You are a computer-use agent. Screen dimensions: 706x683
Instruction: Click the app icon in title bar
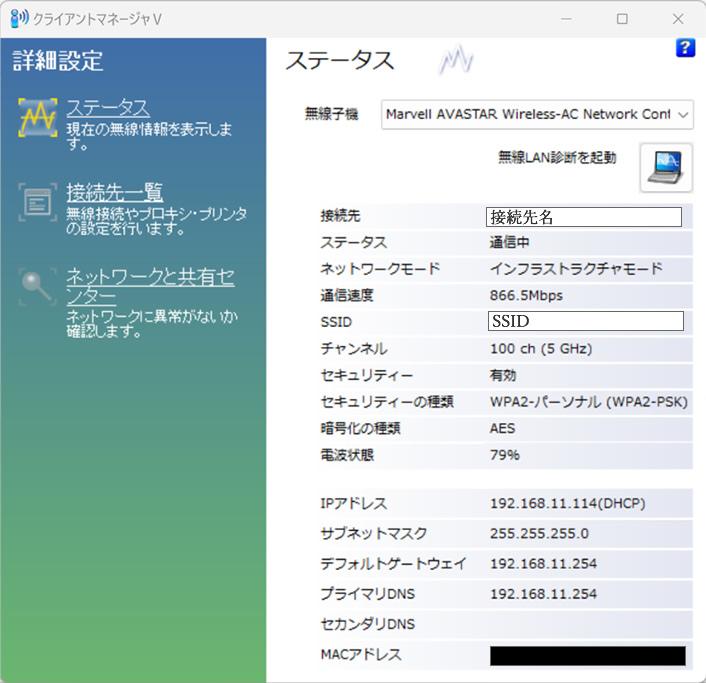pyautogui.click(x=18, y=18)
